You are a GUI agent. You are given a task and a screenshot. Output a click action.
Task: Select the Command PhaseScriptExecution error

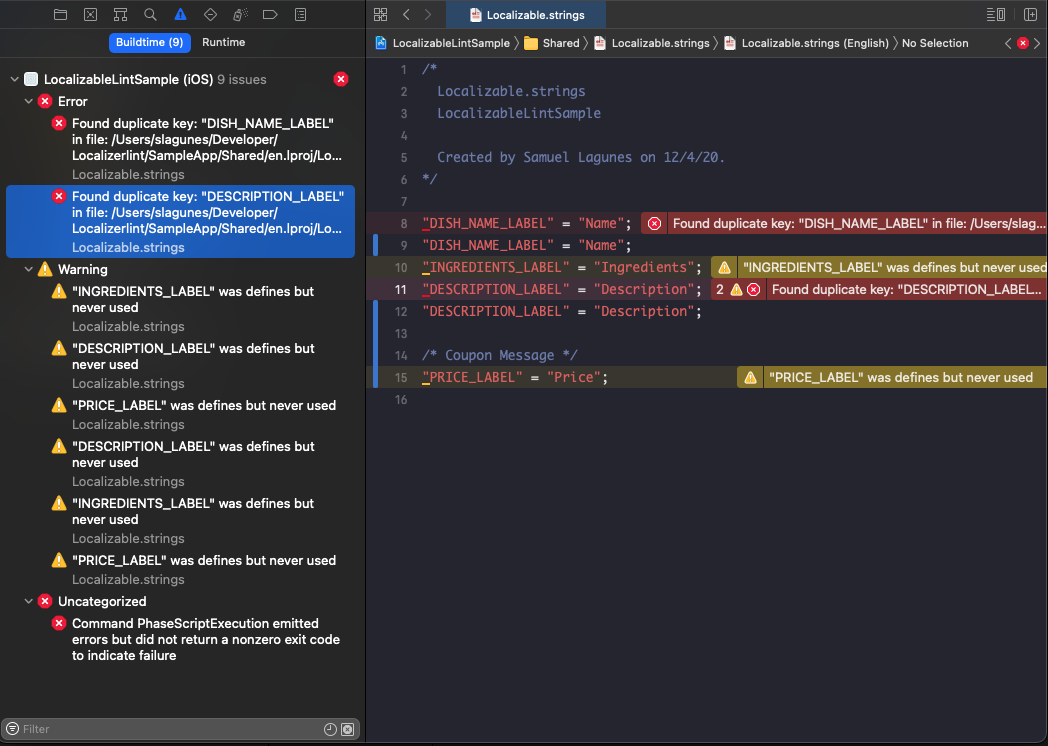[x=180, y=639]
